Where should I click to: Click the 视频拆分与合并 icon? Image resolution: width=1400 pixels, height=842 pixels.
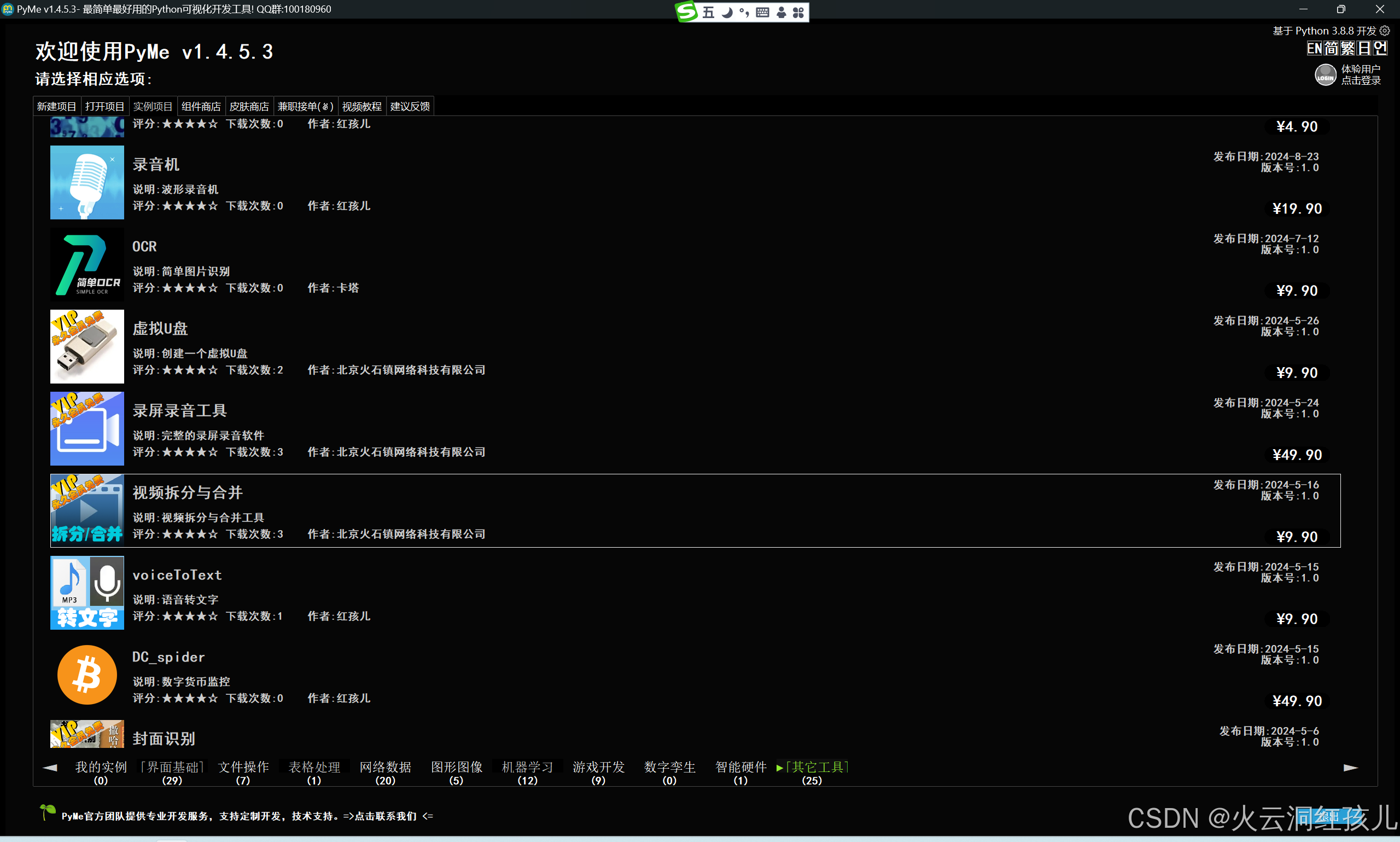point(87,510)
